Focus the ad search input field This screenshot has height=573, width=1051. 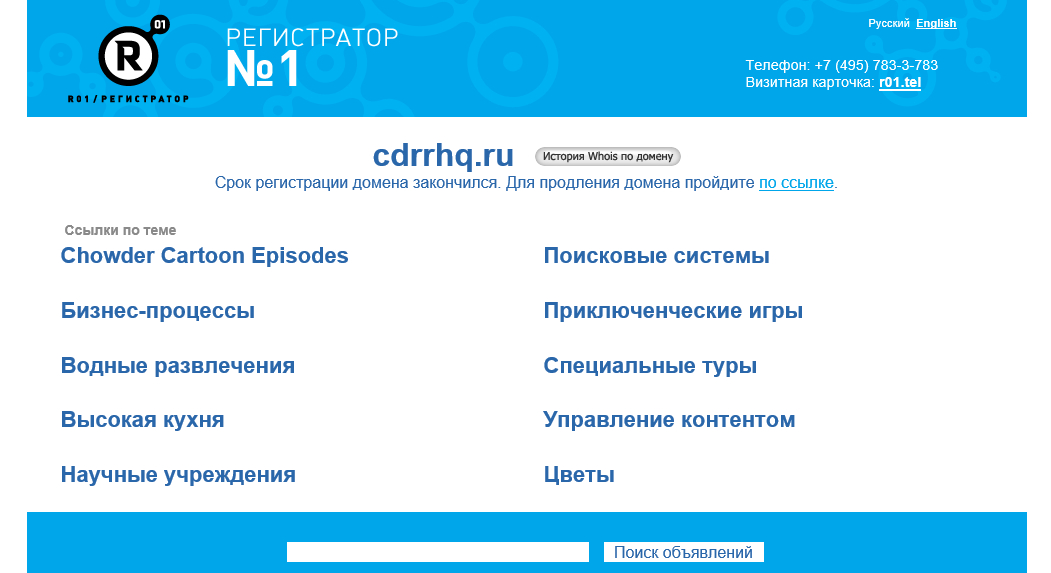tap(438, 552)
